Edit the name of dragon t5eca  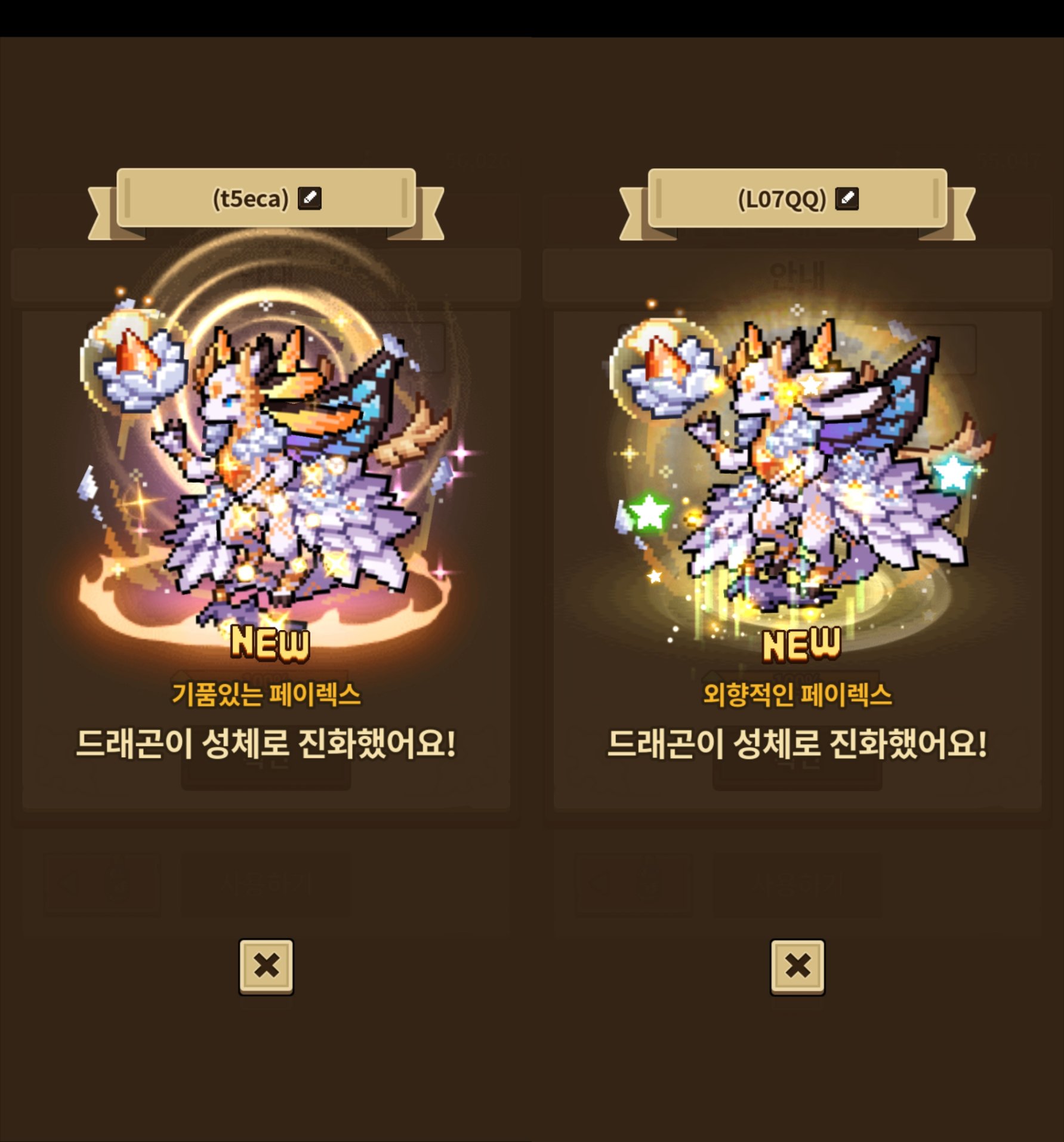[309, 198]
